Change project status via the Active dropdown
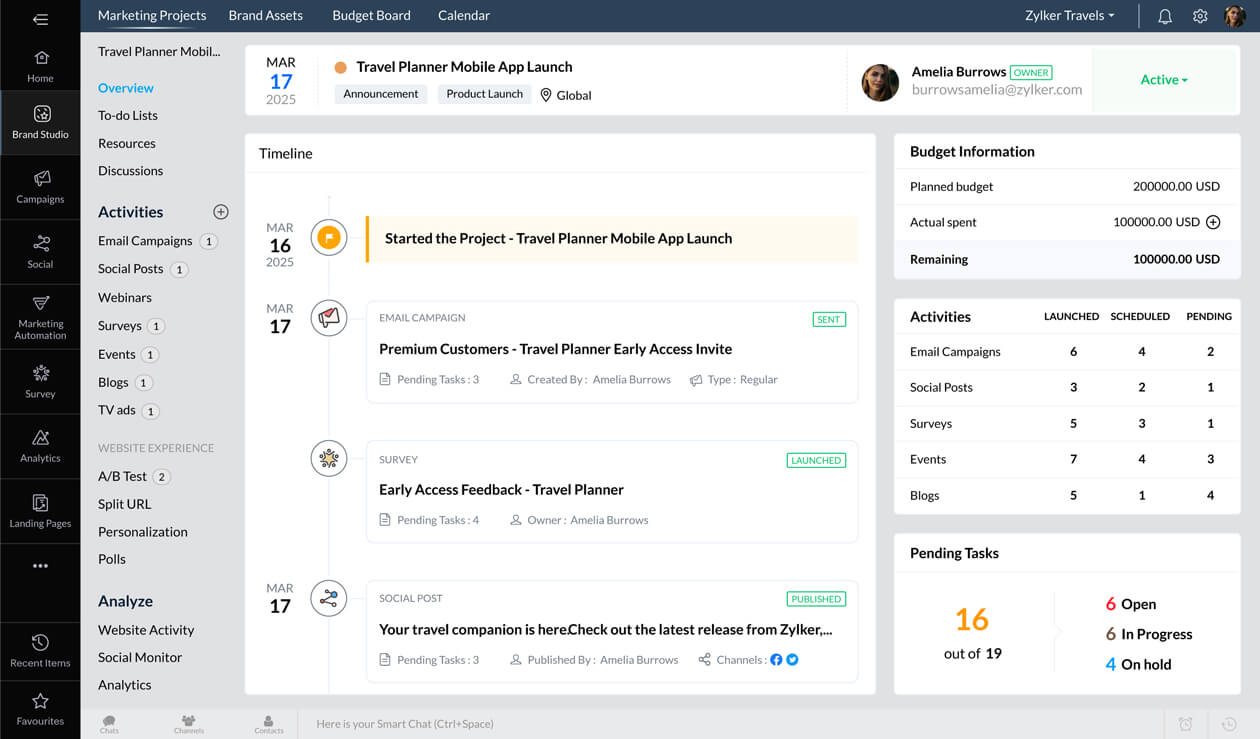The width and height of the screenshot is (1260, 739). click(x=1163, y=79)
